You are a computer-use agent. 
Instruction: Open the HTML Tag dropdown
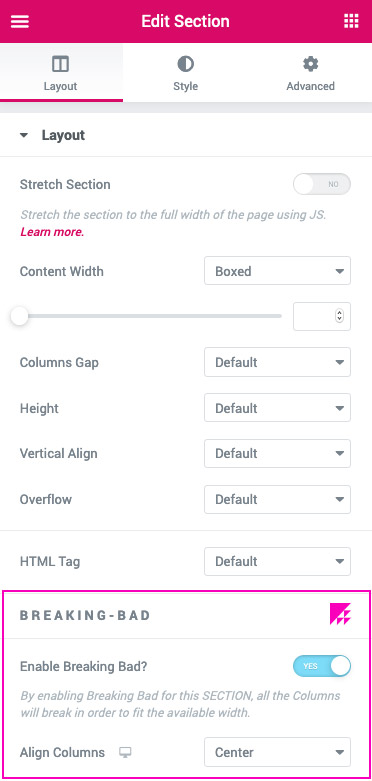277,561
